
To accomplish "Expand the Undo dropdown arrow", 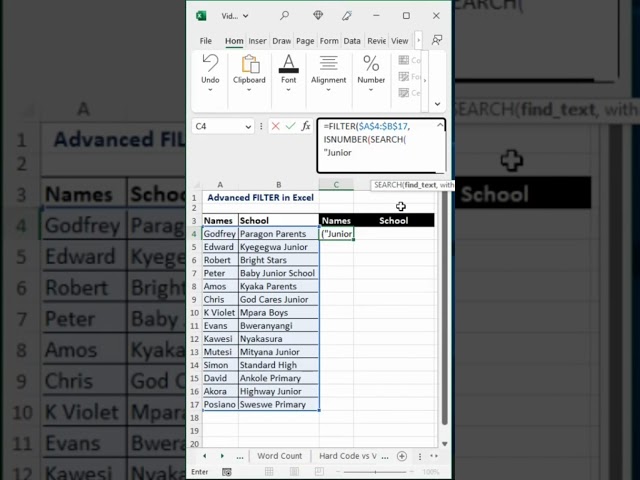I will pyautogui.click(x=210, y=90).
